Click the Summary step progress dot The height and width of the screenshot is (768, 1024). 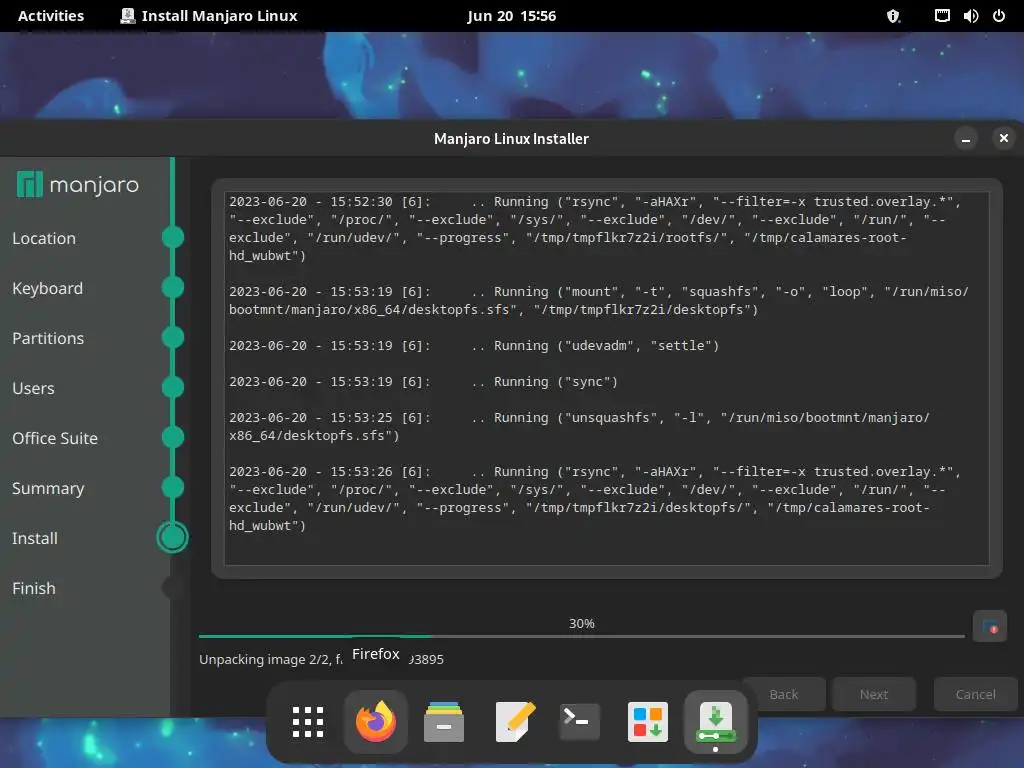pyautogui.click(x=172, y=487)
